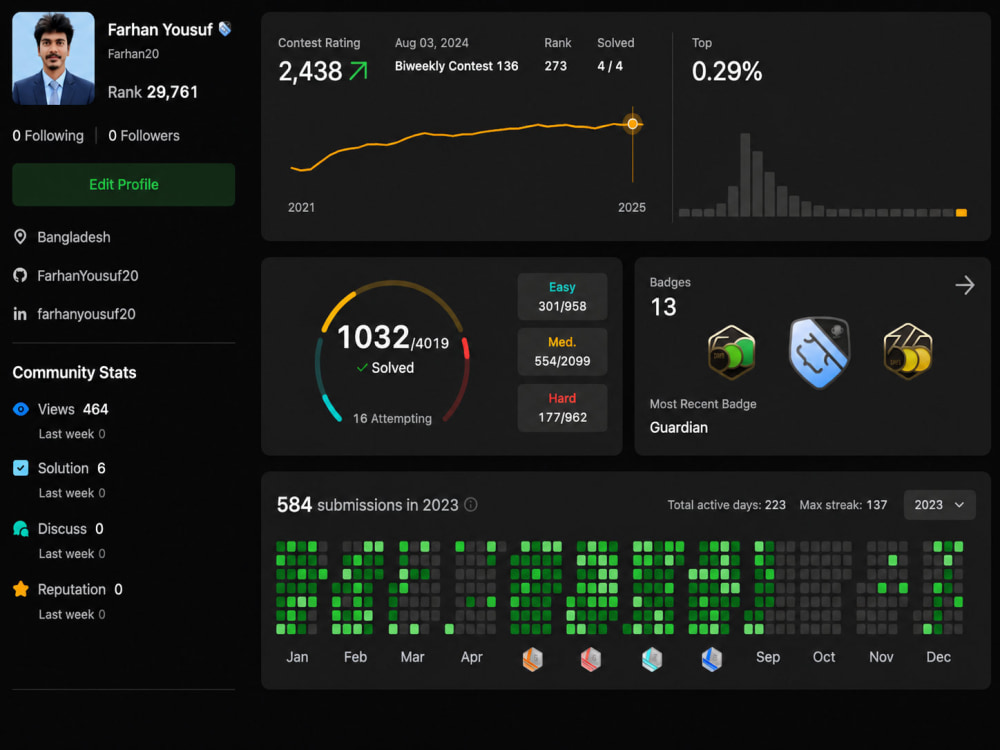Click the Most Recent Badge Guardian label
The width and height of the screenshot is (1000, 750).
[x=679, y=427]
